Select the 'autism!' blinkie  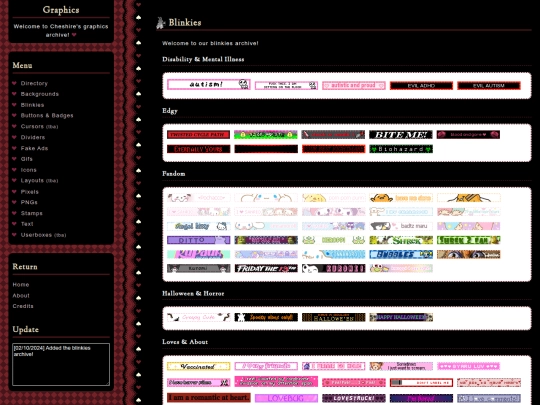pos(209,84)
